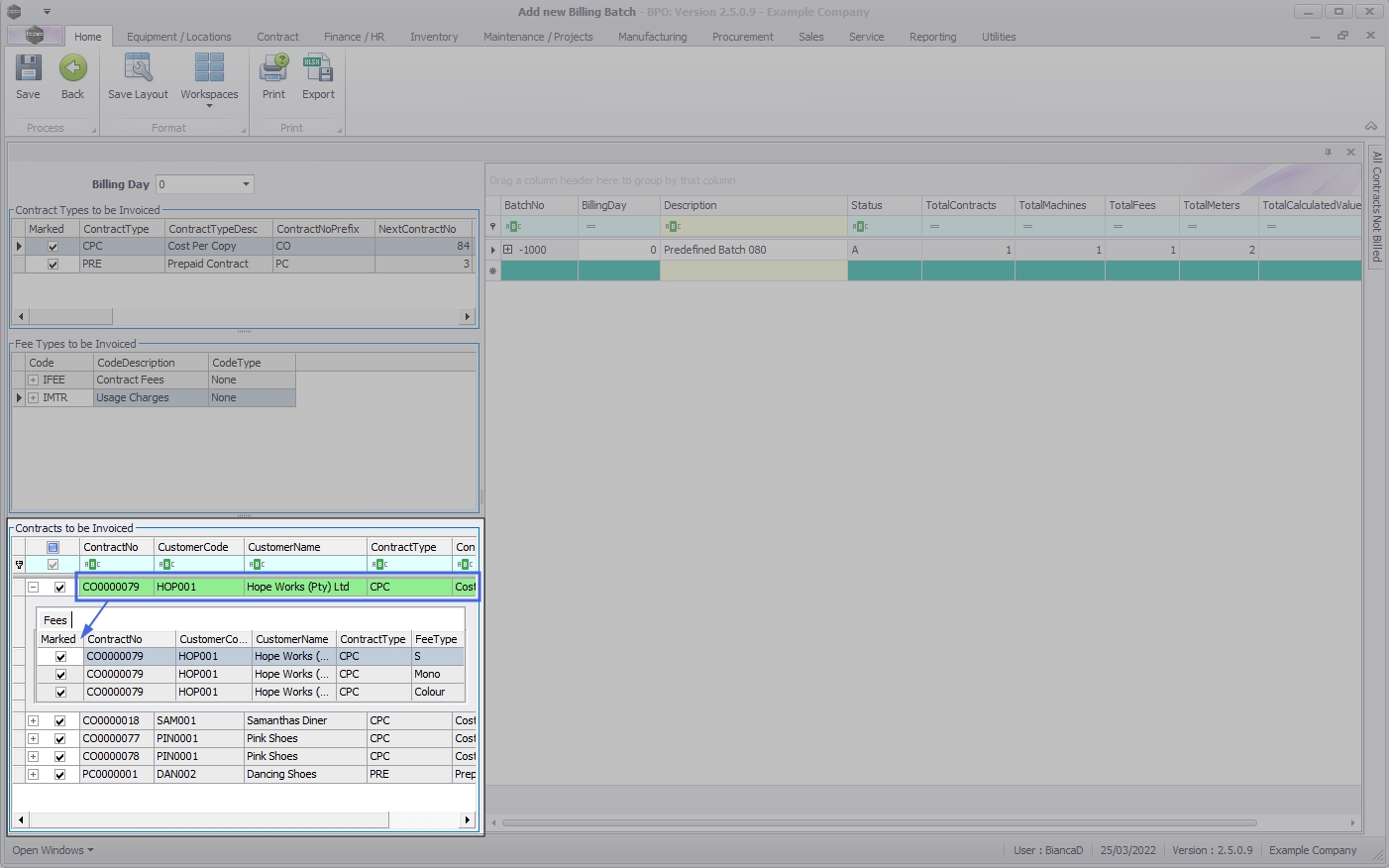Click the green Back arrow icon

[72, 69]
